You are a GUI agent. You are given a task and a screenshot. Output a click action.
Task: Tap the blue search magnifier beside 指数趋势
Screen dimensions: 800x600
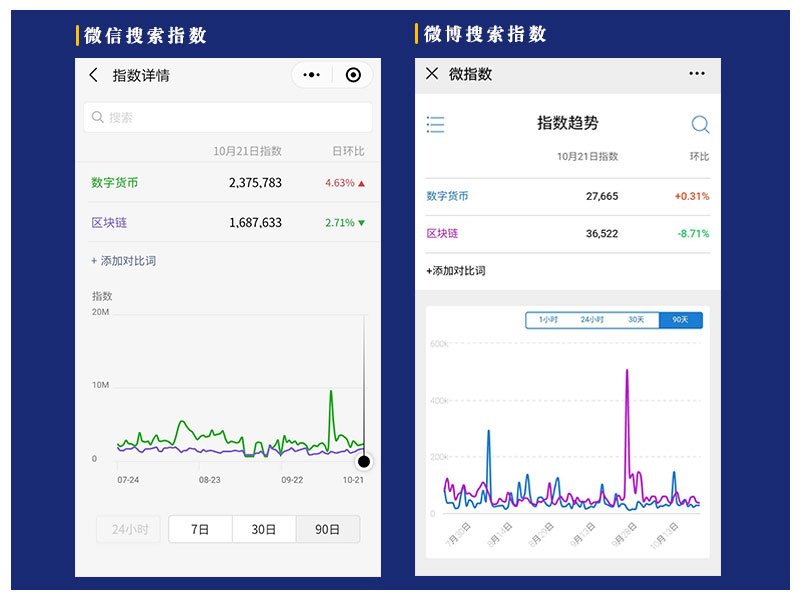tap(700, 124)
